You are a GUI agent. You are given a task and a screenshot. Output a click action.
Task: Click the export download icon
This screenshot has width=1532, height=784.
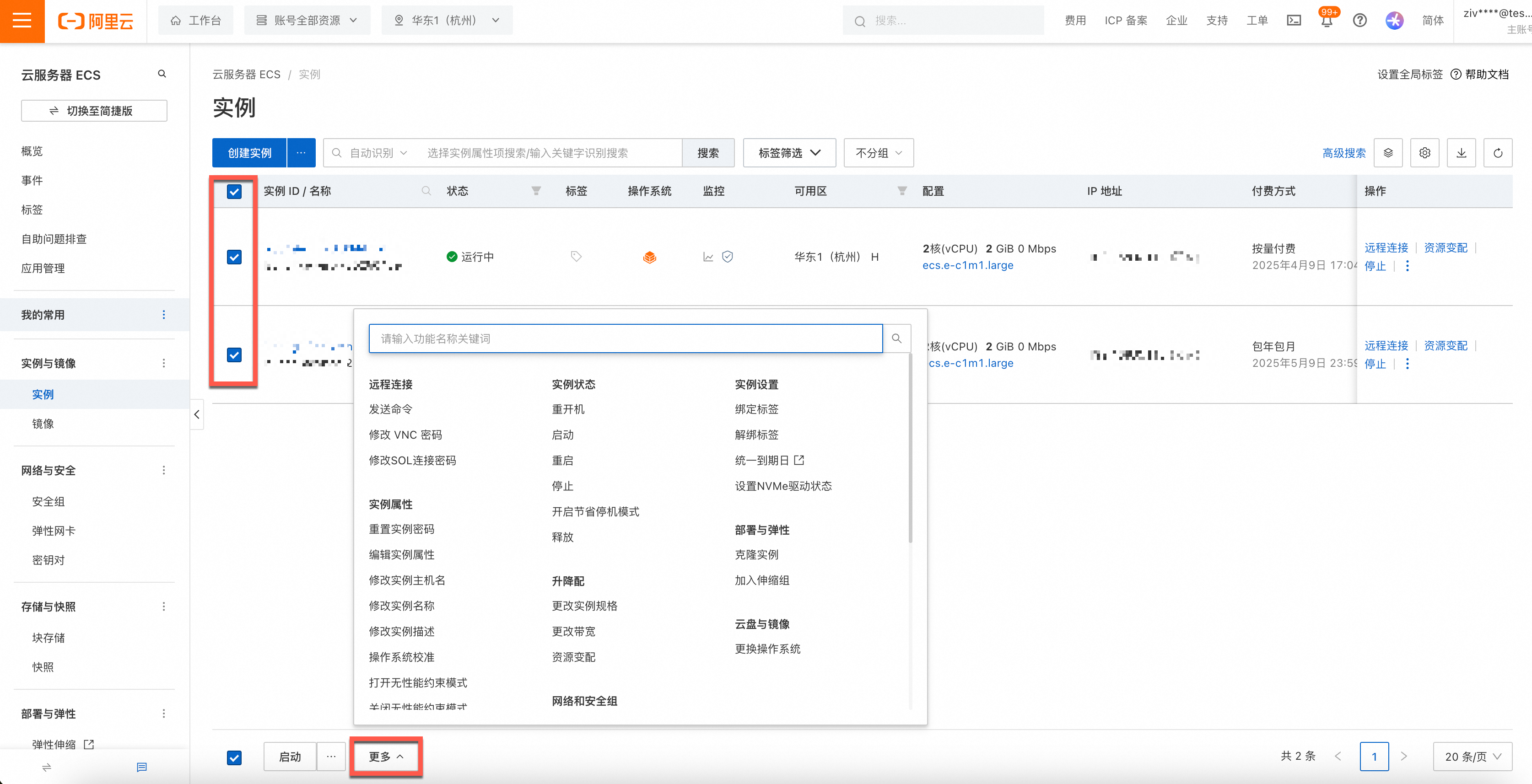pyautogui.click(x=1461, y=153)
